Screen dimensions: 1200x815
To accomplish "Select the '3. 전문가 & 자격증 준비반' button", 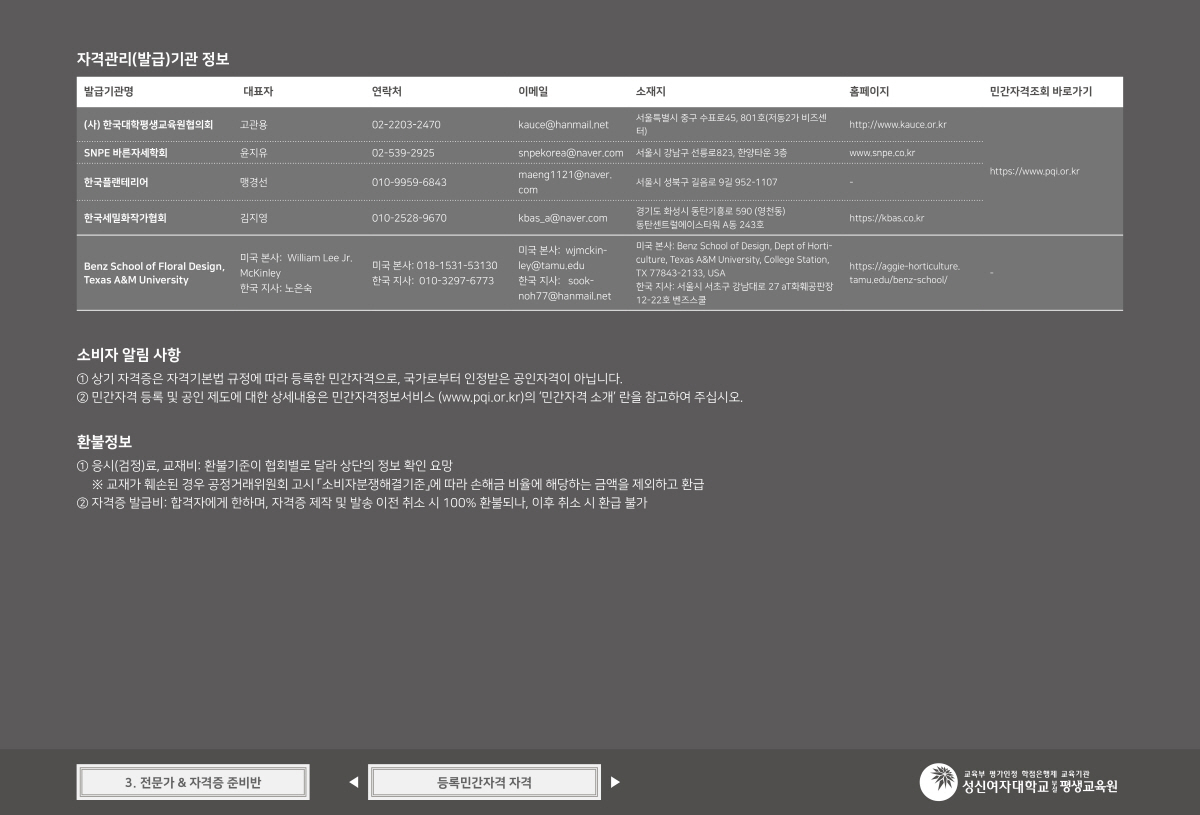I will pyautogui.click(x=193, y=782).
